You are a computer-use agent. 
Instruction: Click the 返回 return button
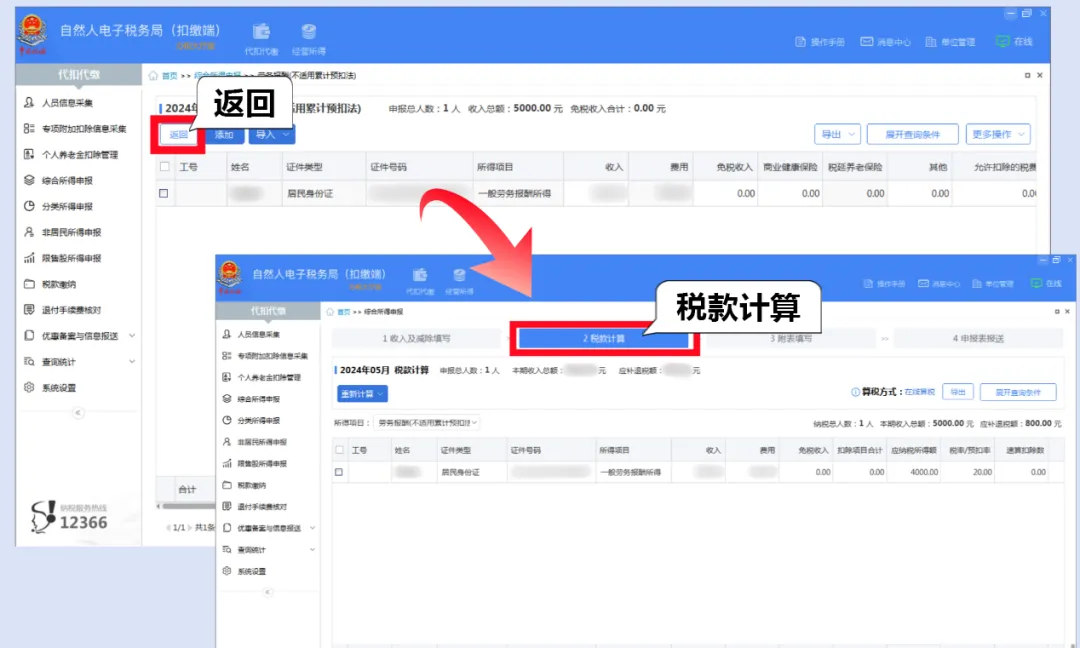176,133
